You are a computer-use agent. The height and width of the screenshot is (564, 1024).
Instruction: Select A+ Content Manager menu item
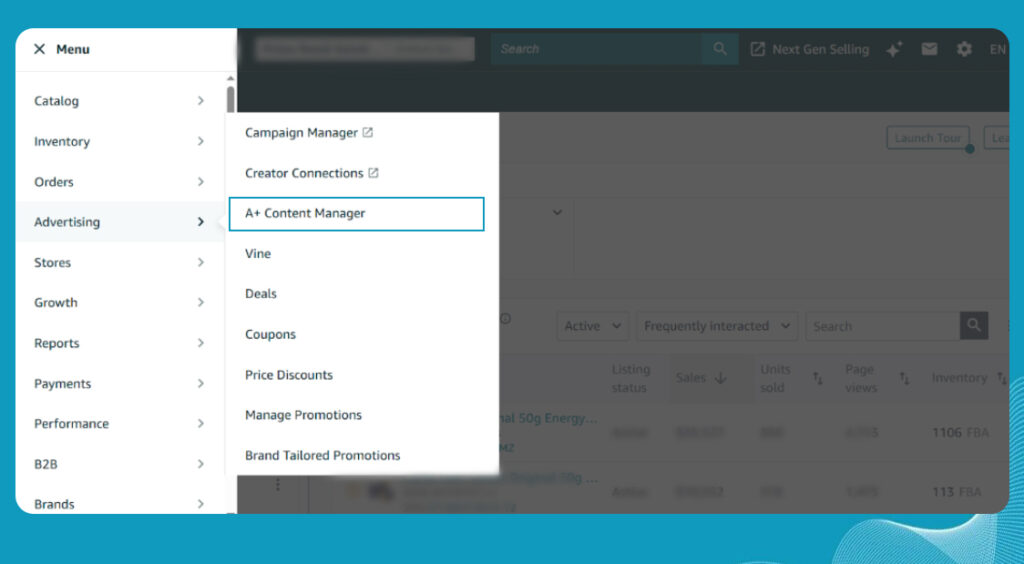[x=356, y=213]
